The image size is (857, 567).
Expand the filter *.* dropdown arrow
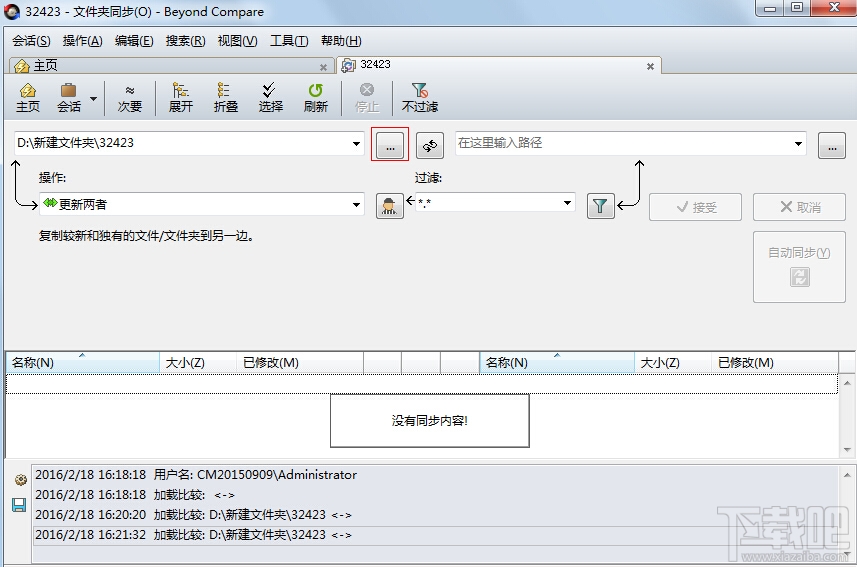(568, 203)
